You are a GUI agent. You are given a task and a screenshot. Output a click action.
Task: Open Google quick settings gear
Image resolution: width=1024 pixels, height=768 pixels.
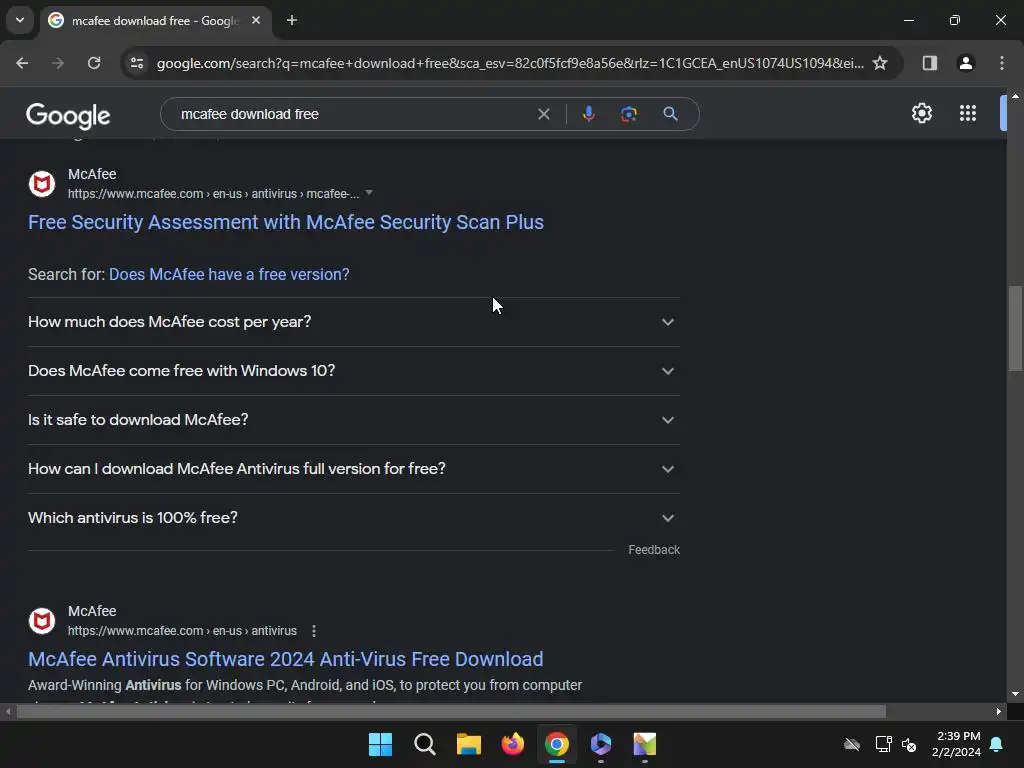[921, 114]
